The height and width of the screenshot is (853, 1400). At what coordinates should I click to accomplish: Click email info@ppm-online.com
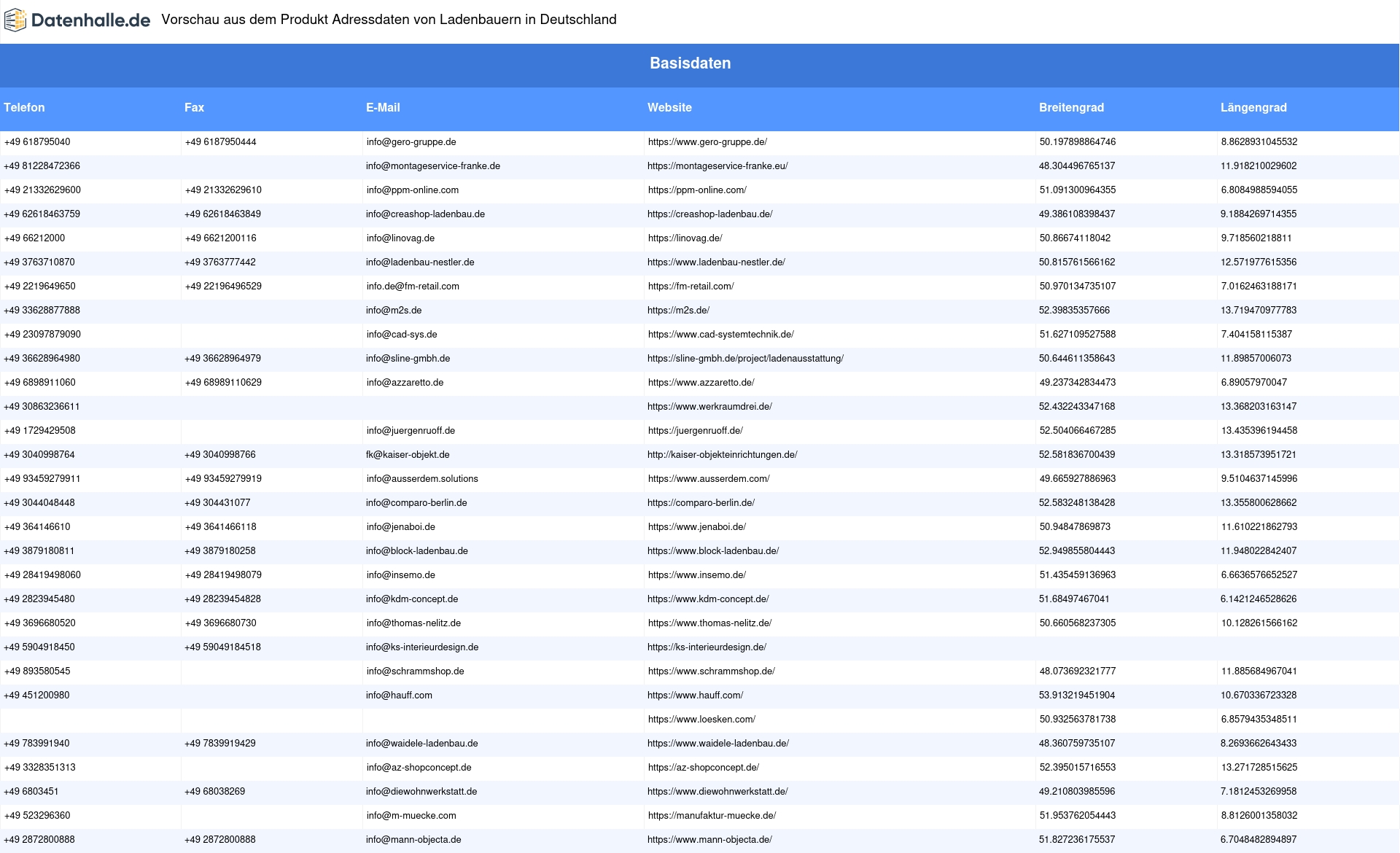click(x=413, y=190)
